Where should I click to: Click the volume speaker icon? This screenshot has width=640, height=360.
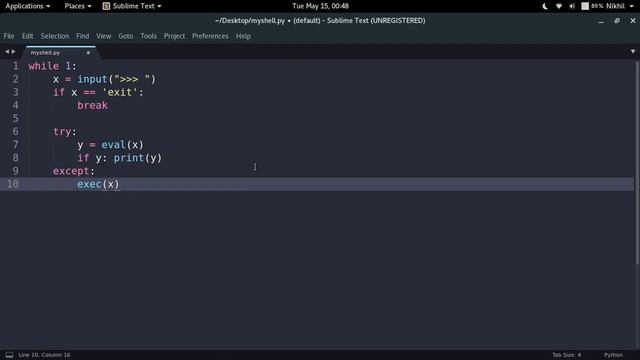pos(572,6)
